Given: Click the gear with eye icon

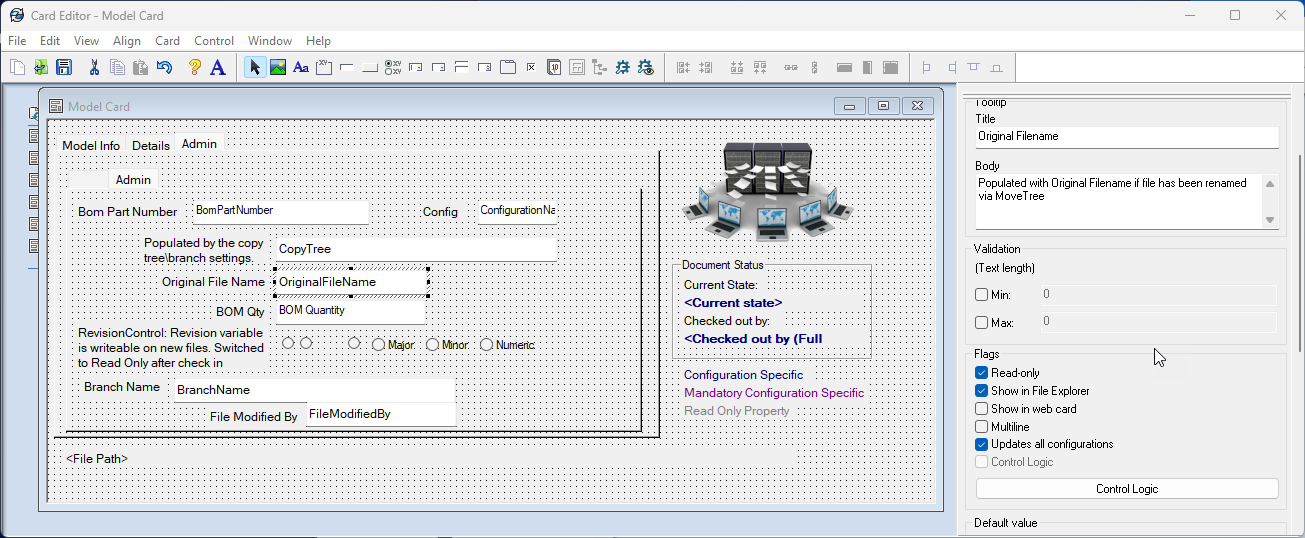Looking at the screenshot, I should (x=645, y=68).
